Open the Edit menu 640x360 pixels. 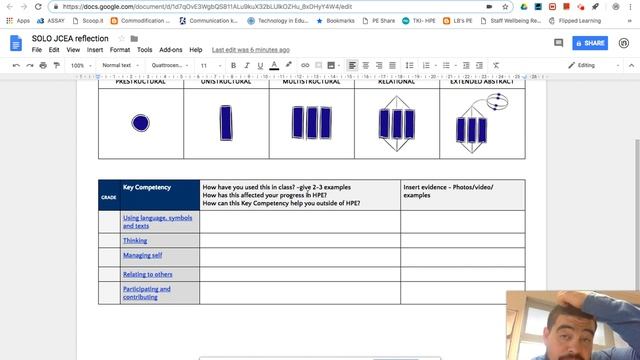54,50
